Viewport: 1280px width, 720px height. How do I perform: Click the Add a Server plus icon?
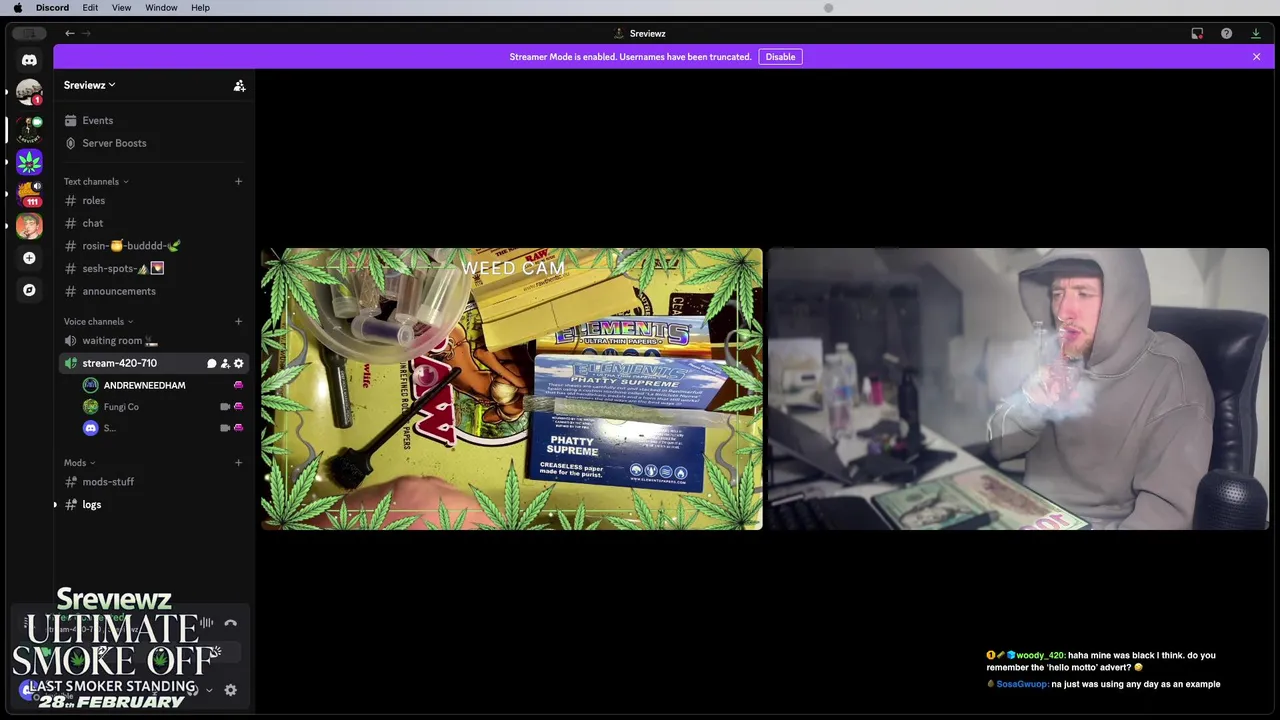tap(29, 258)
